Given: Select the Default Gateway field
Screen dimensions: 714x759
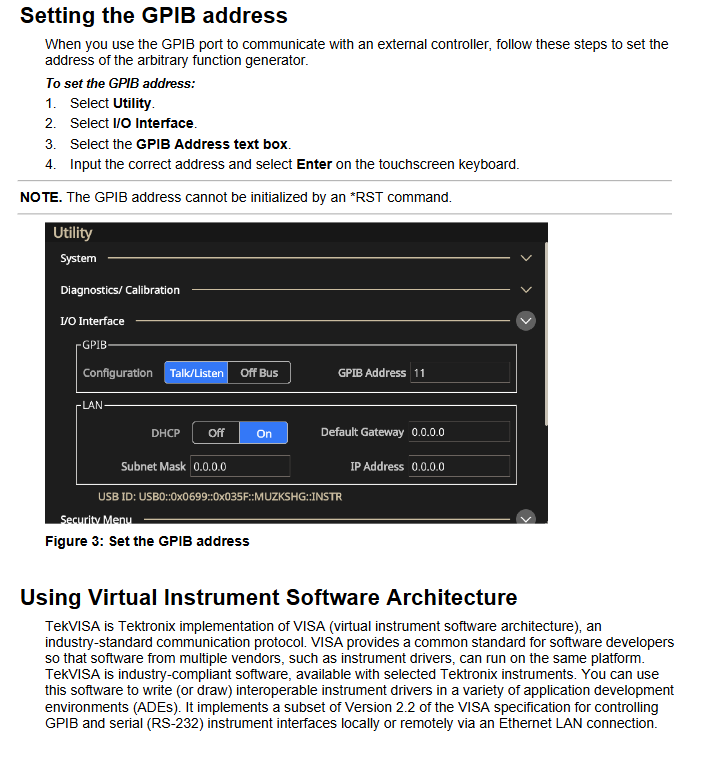Looking at the screenshot, I should click(459, 432).
